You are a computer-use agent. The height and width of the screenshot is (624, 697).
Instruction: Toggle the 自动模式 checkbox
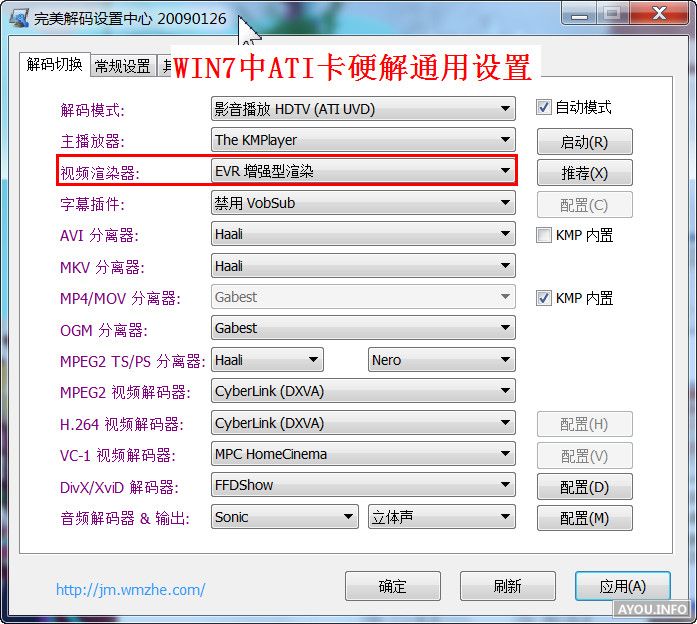click(544, 107)
